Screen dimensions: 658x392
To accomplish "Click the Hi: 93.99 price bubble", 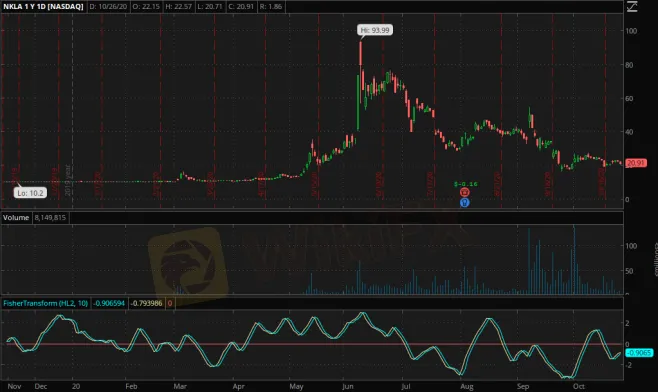I will point(375,30).
